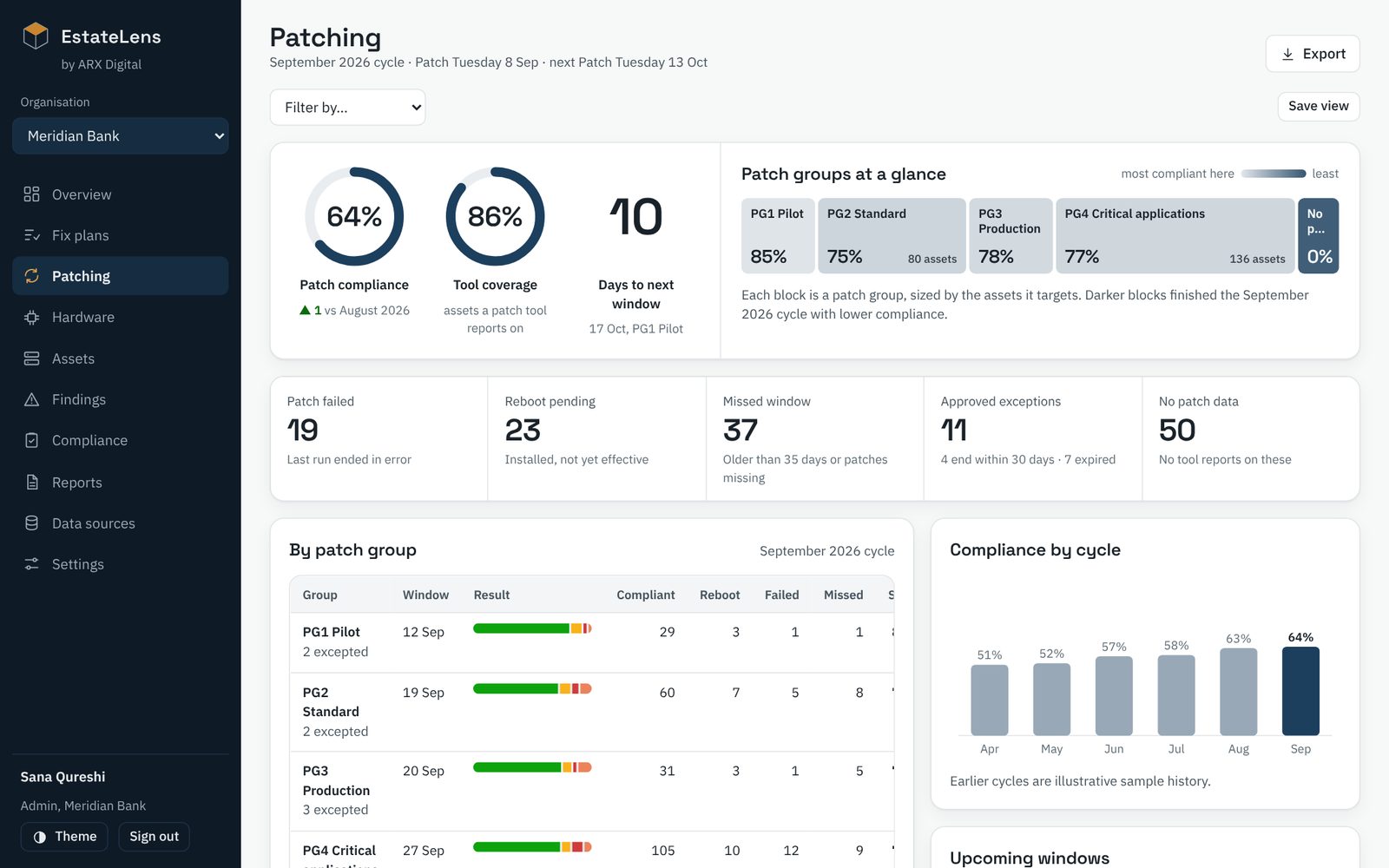The width and height of the screenshot is (1389, 868).
Task: Click the 64% Patch compliance gauge
Action: coord(354,216)
